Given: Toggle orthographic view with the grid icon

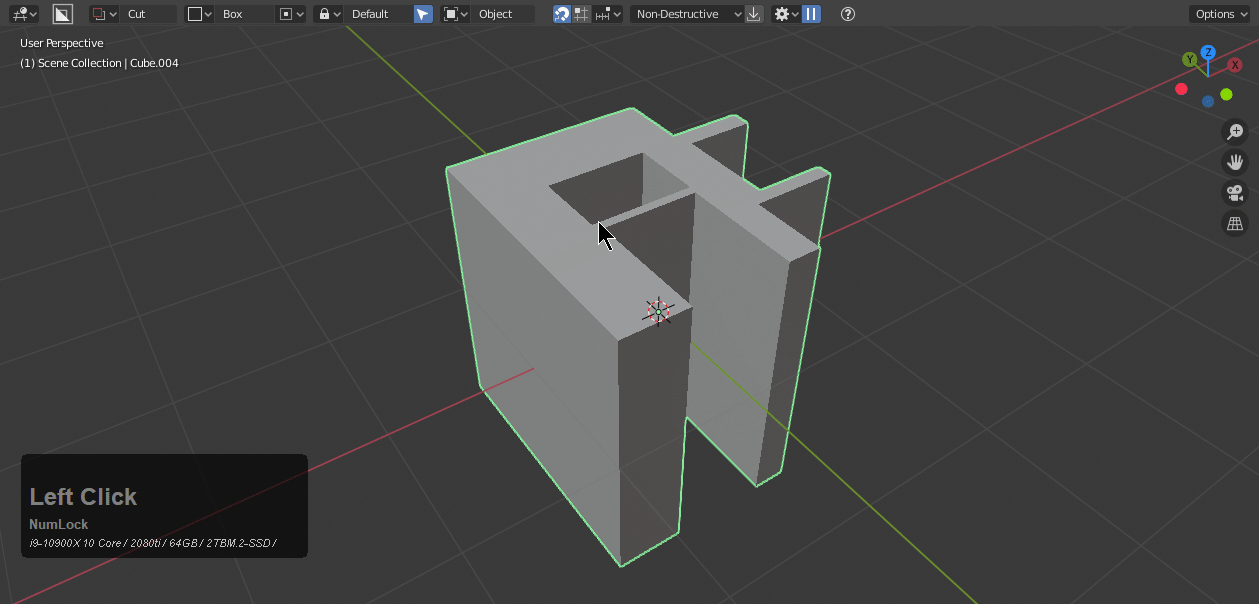Looking at the screenshot, I should click(1235, 223).
